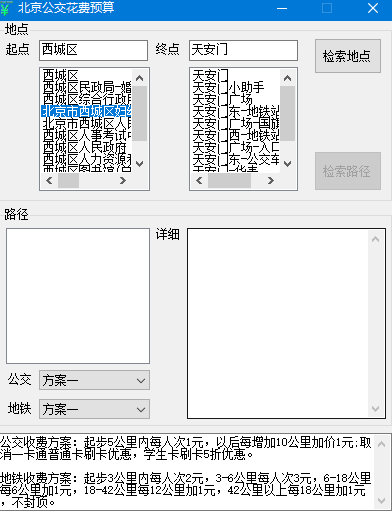Open the 地铁 方案一 dropdown
The image size is (392, 511).
[94, 409]
